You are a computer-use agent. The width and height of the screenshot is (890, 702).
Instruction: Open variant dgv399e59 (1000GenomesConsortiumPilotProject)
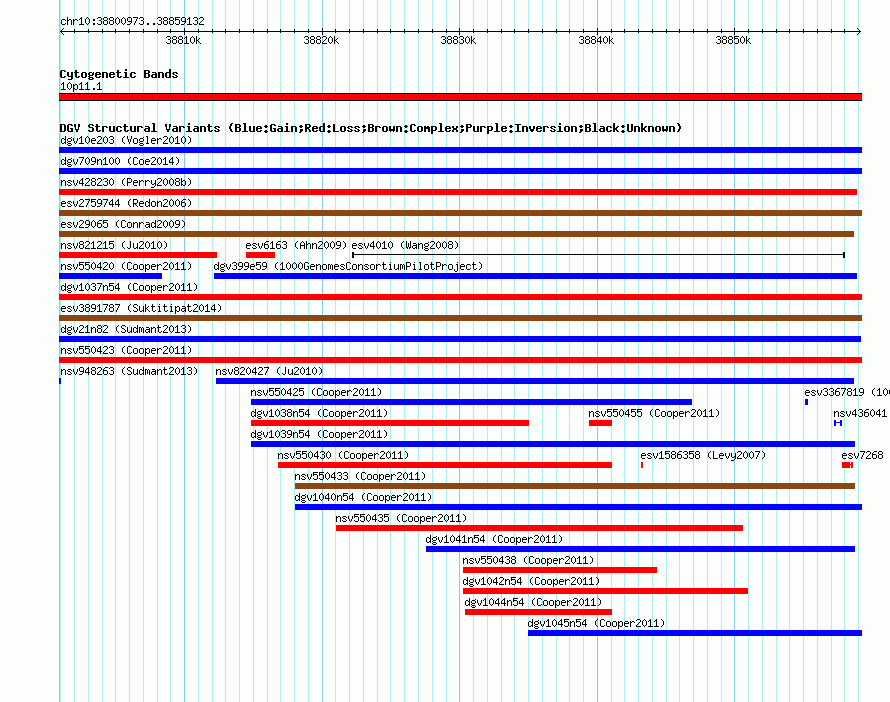(349, 266)
